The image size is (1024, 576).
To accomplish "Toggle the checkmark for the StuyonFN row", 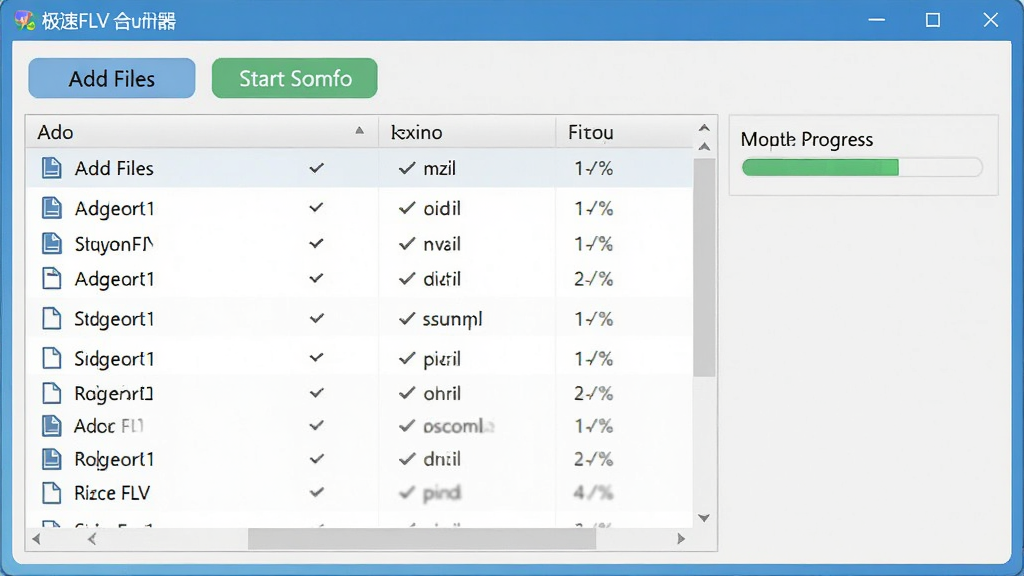I will [x=316, y=244].
